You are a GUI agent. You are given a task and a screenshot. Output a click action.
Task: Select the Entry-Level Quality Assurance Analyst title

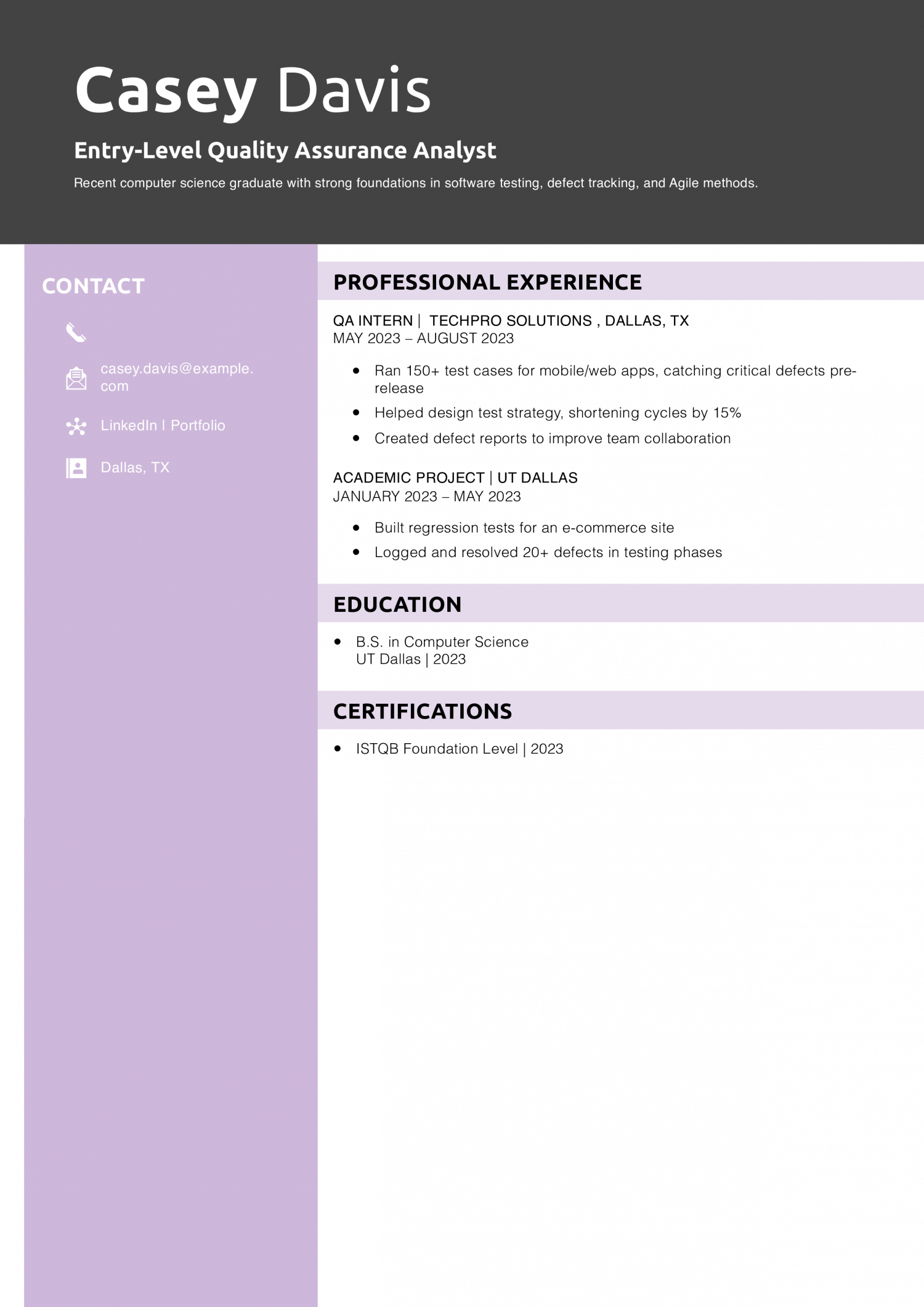(x=285, y=150)
